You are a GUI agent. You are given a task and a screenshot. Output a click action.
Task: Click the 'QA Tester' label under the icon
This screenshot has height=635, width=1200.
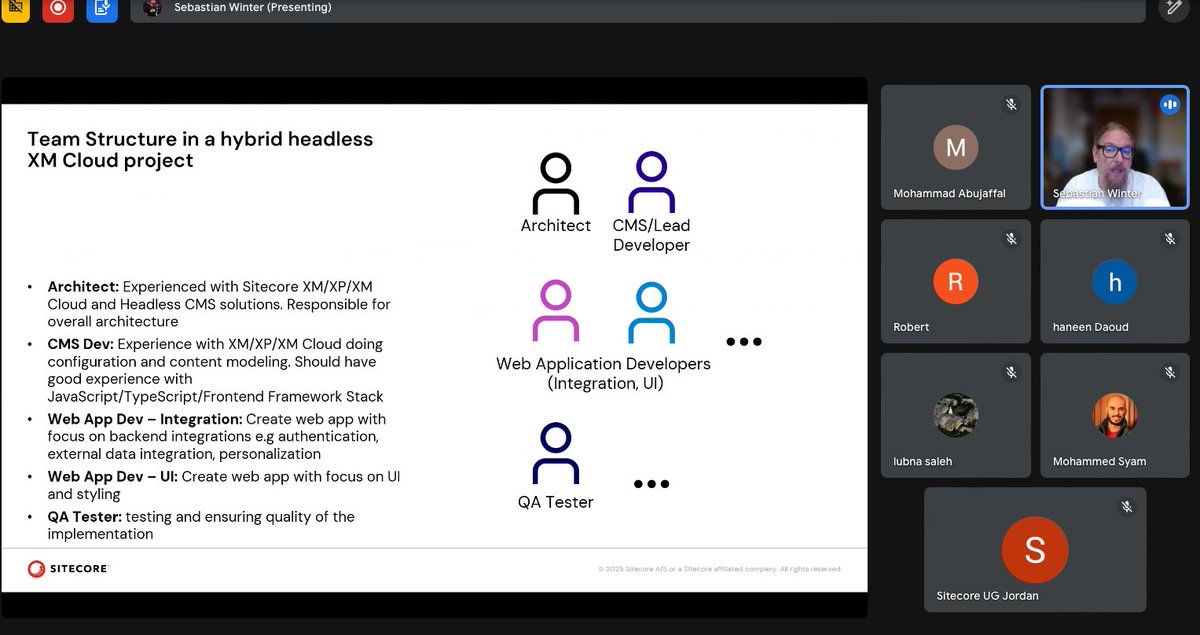[556, 502]
